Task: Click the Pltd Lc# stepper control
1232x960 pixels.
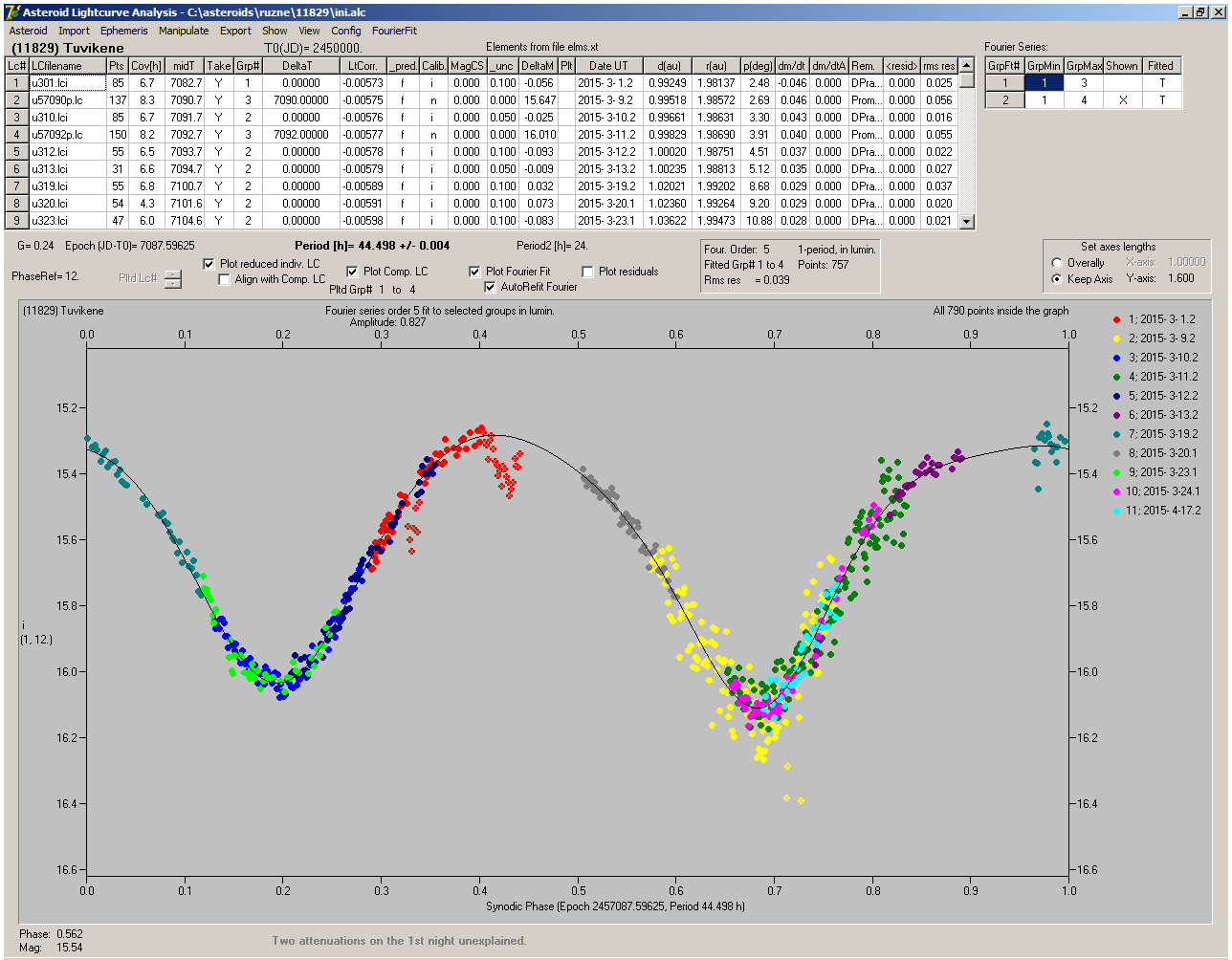Action: point(172,279)
